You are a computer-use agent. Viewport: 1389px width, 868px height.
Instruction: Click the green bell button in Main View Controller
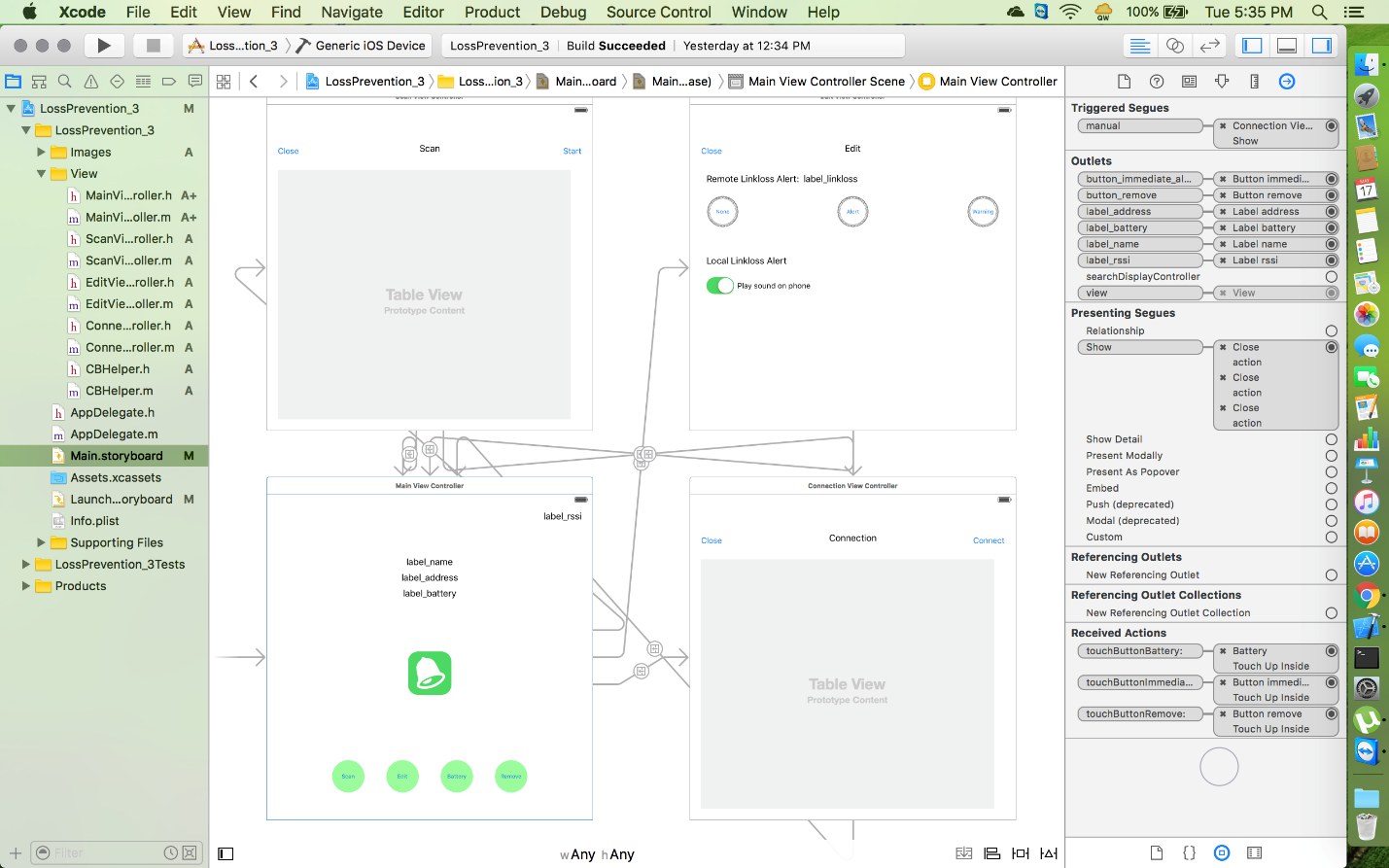430,673
